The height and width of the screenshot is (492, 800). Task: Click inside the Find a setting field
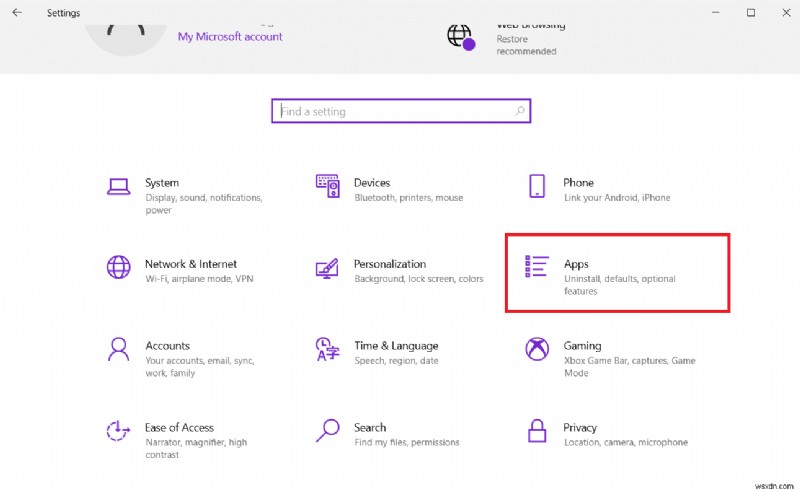click(x=390, y=112)
